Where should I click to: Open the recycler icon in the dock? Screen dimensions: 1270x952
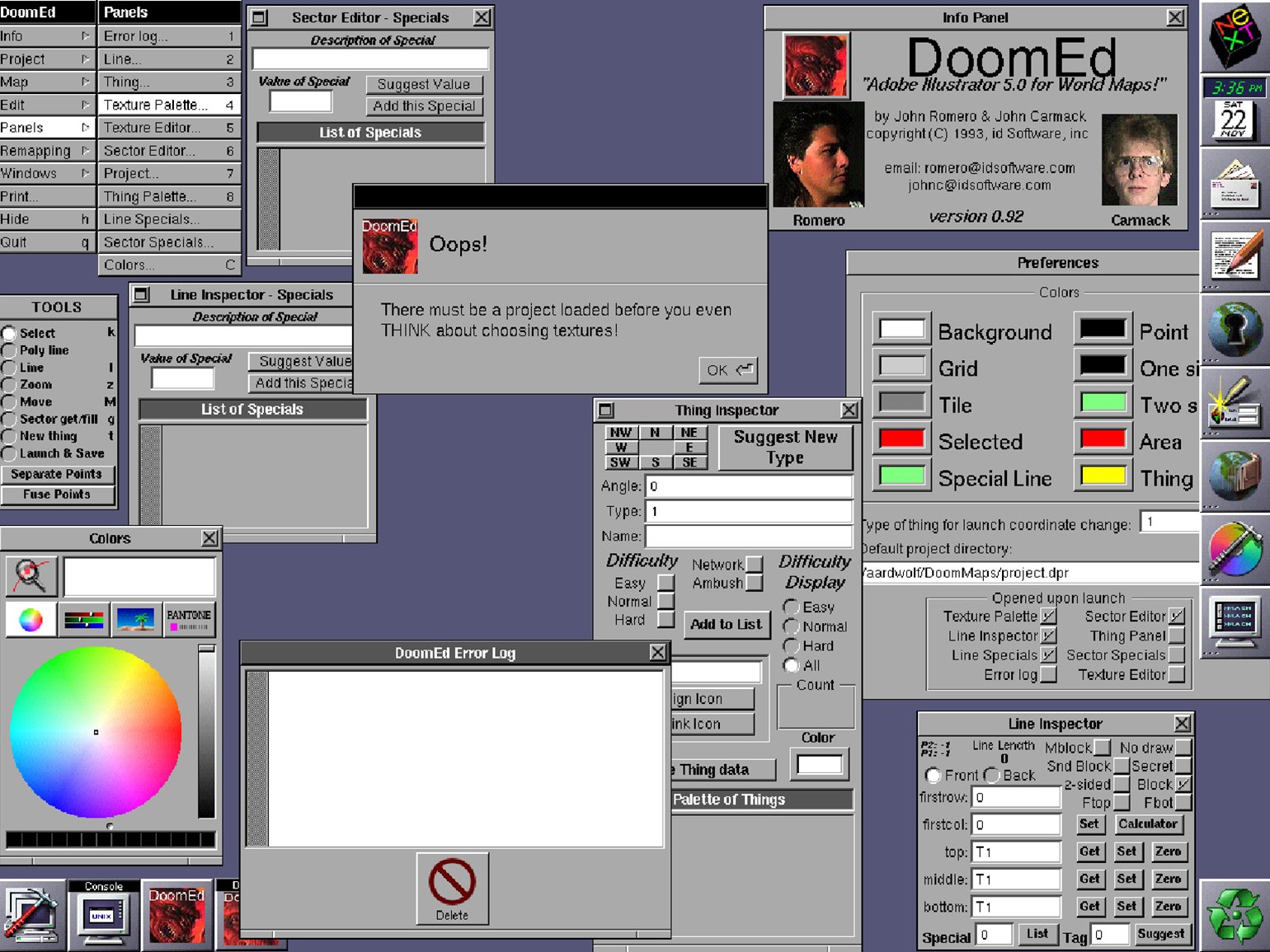[1235, 915]
